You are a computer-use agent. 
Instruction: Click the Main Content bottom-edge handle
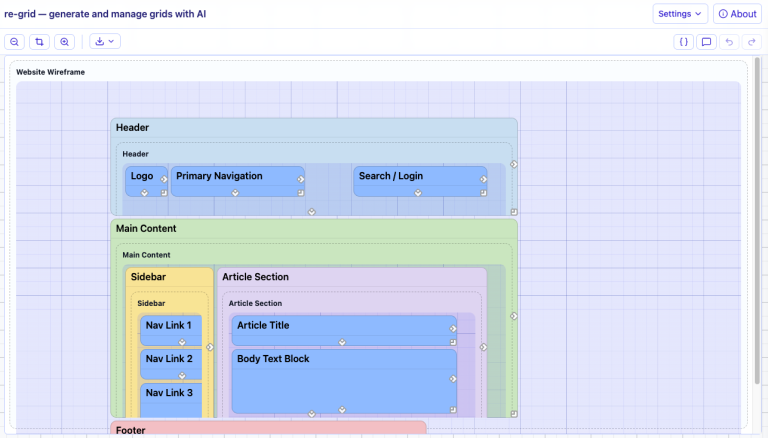pyautogui.click(x=312, y=414)
